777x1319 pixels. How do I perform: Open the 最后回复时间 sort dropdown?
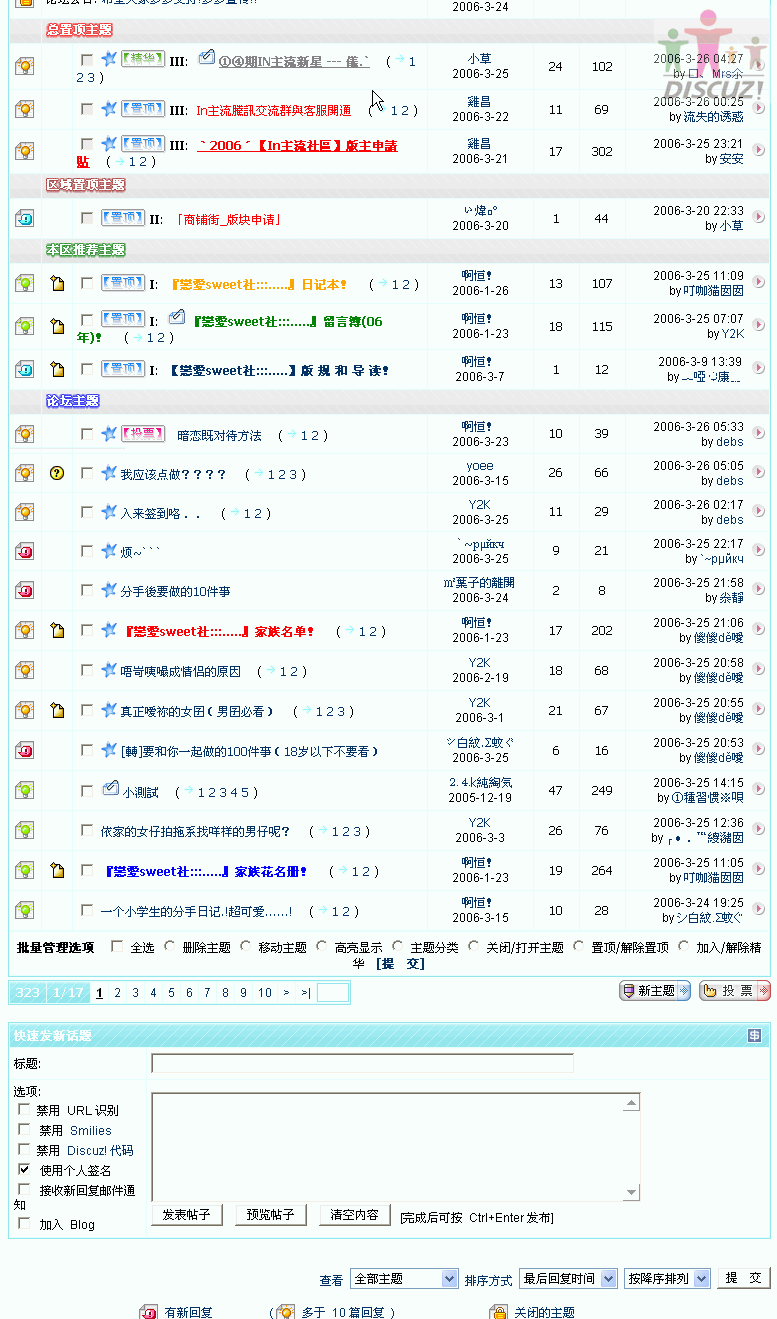pos(567,1278)
